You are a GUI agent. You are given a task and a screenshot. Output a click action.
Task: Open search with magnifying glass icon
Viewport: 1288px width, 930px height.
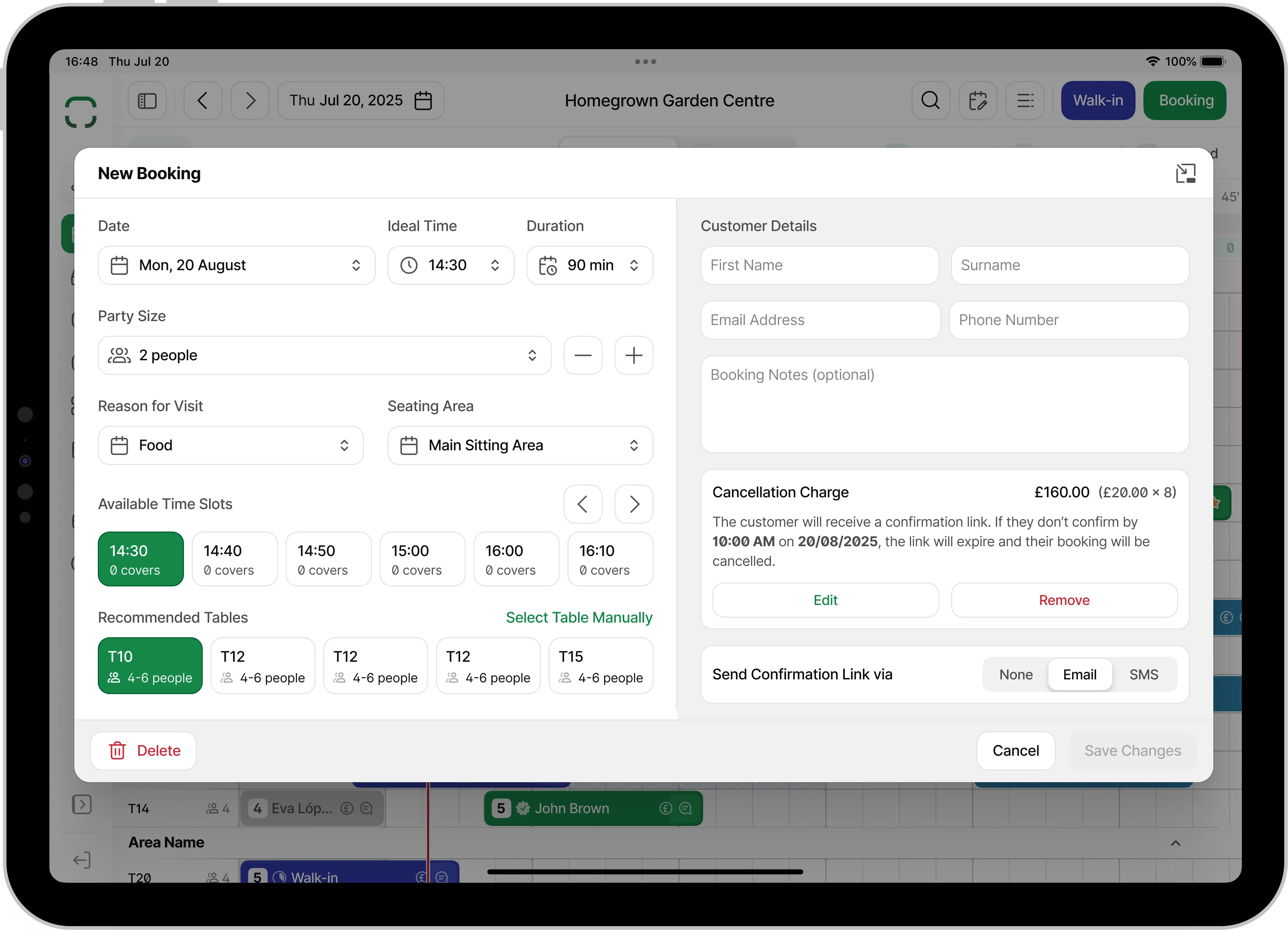pos(930,101)
